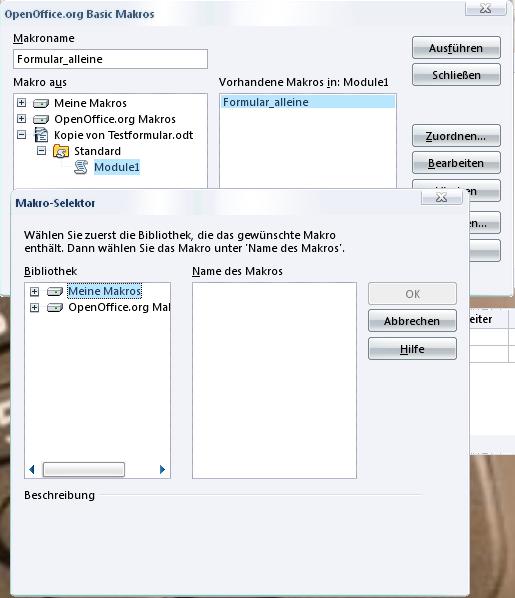This screenshot has width=515, height=598.
Task: Click the Module1 script icon
Action: [80, 167]
